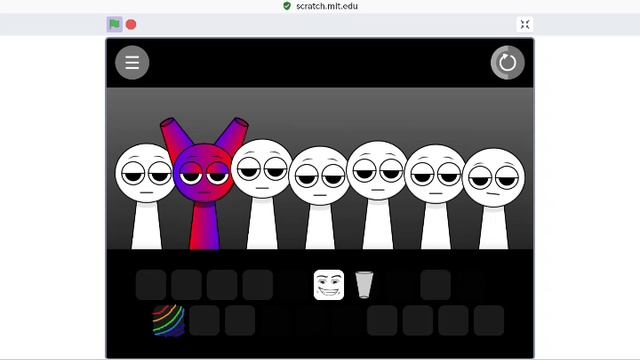This screenshot has width=640, height=360.
Task: Click the rightmost character with slanted mouth
Action: click(x=494, y=199)
